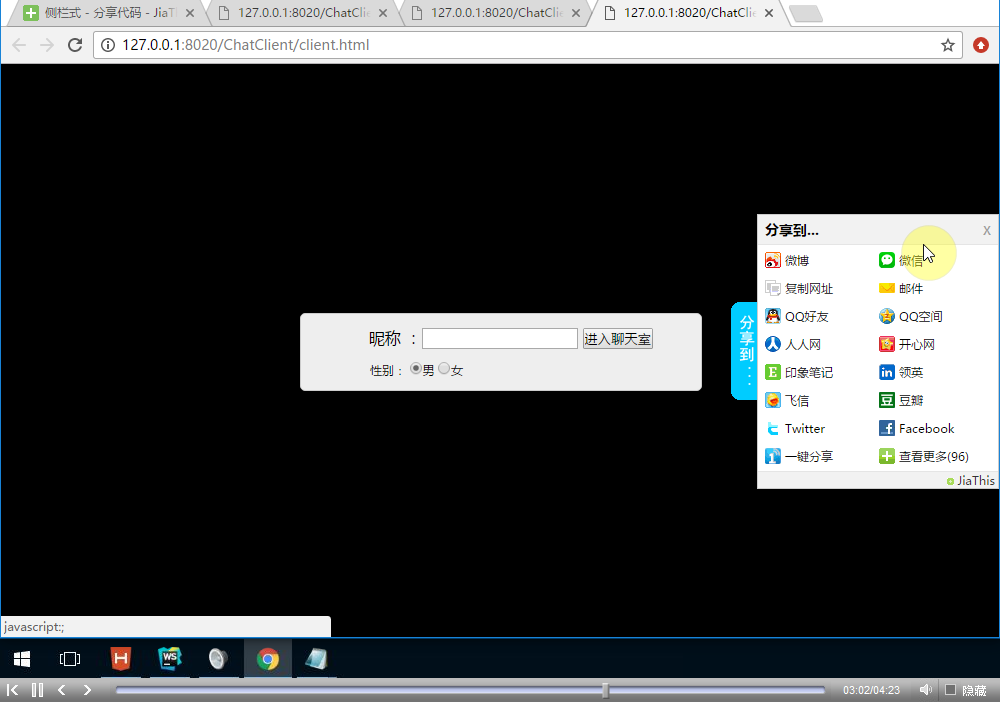Close the share panel with X

(986, 230)
